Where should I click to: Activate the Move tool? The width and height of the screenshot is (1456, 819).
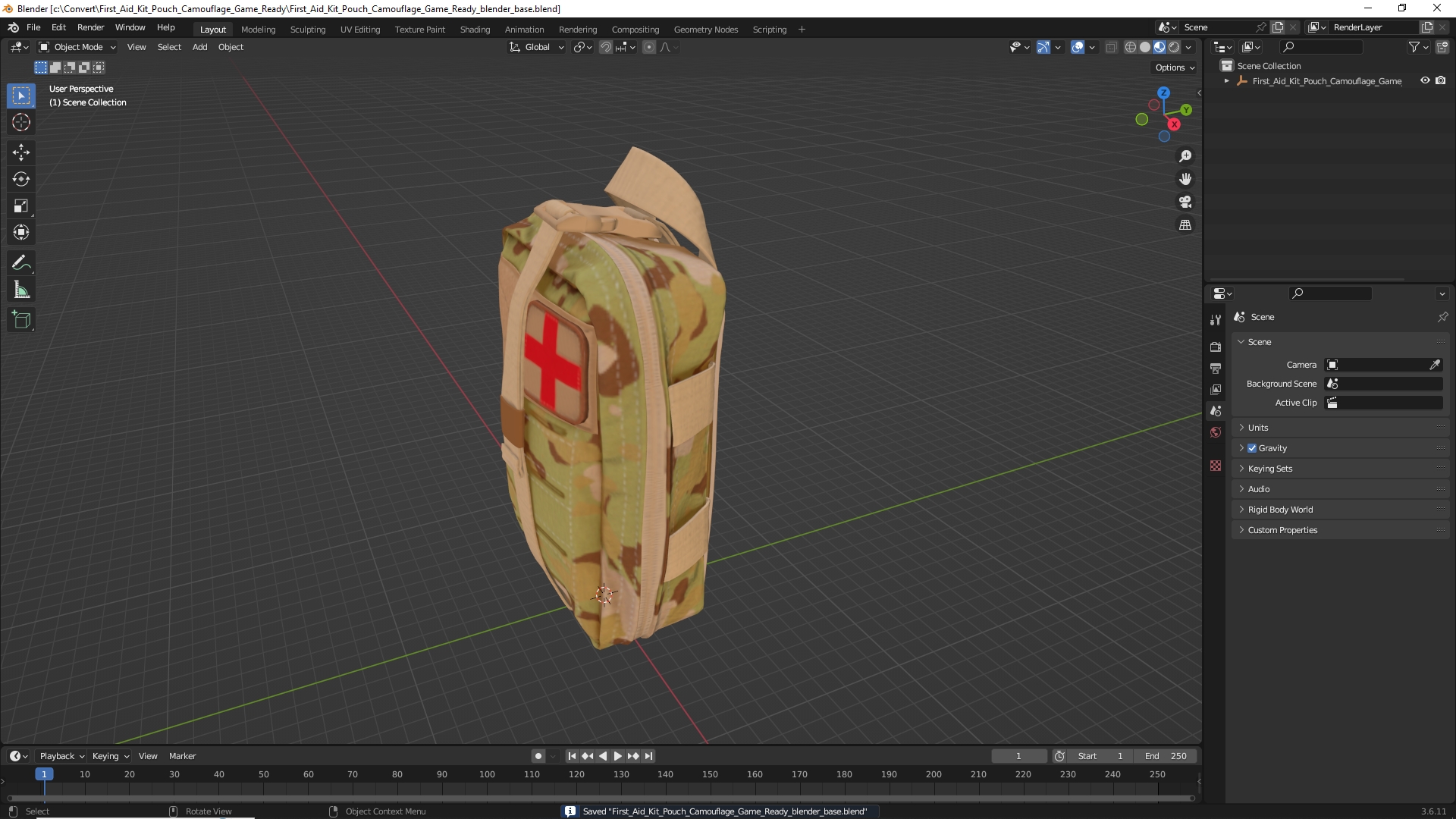point(21,152)
